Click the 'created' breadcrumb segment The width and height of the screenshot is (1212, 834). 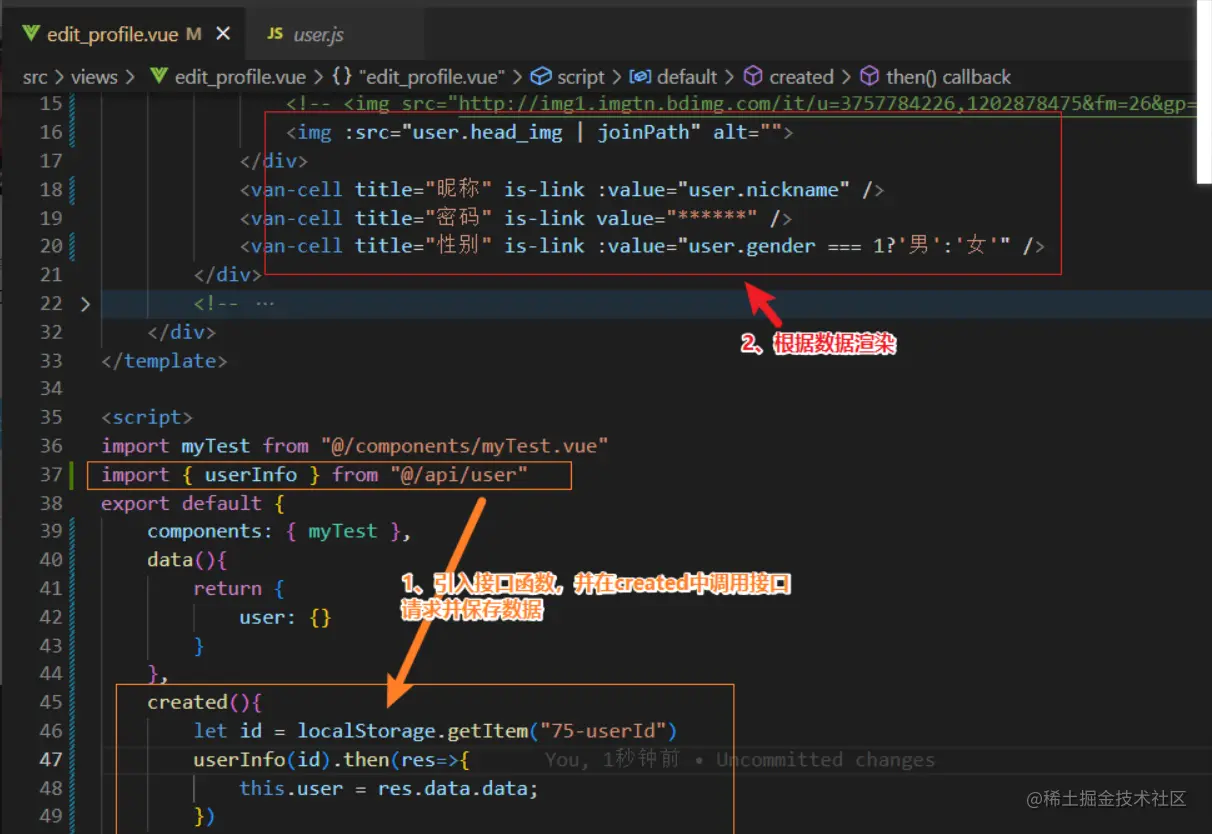point(801,77)
